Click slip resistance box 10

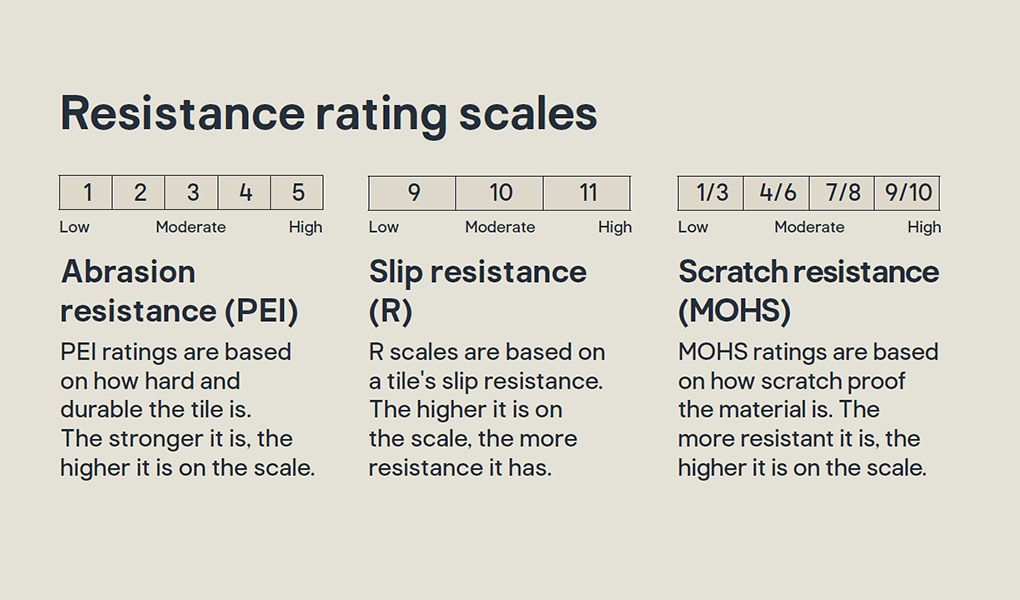(500, 193)
